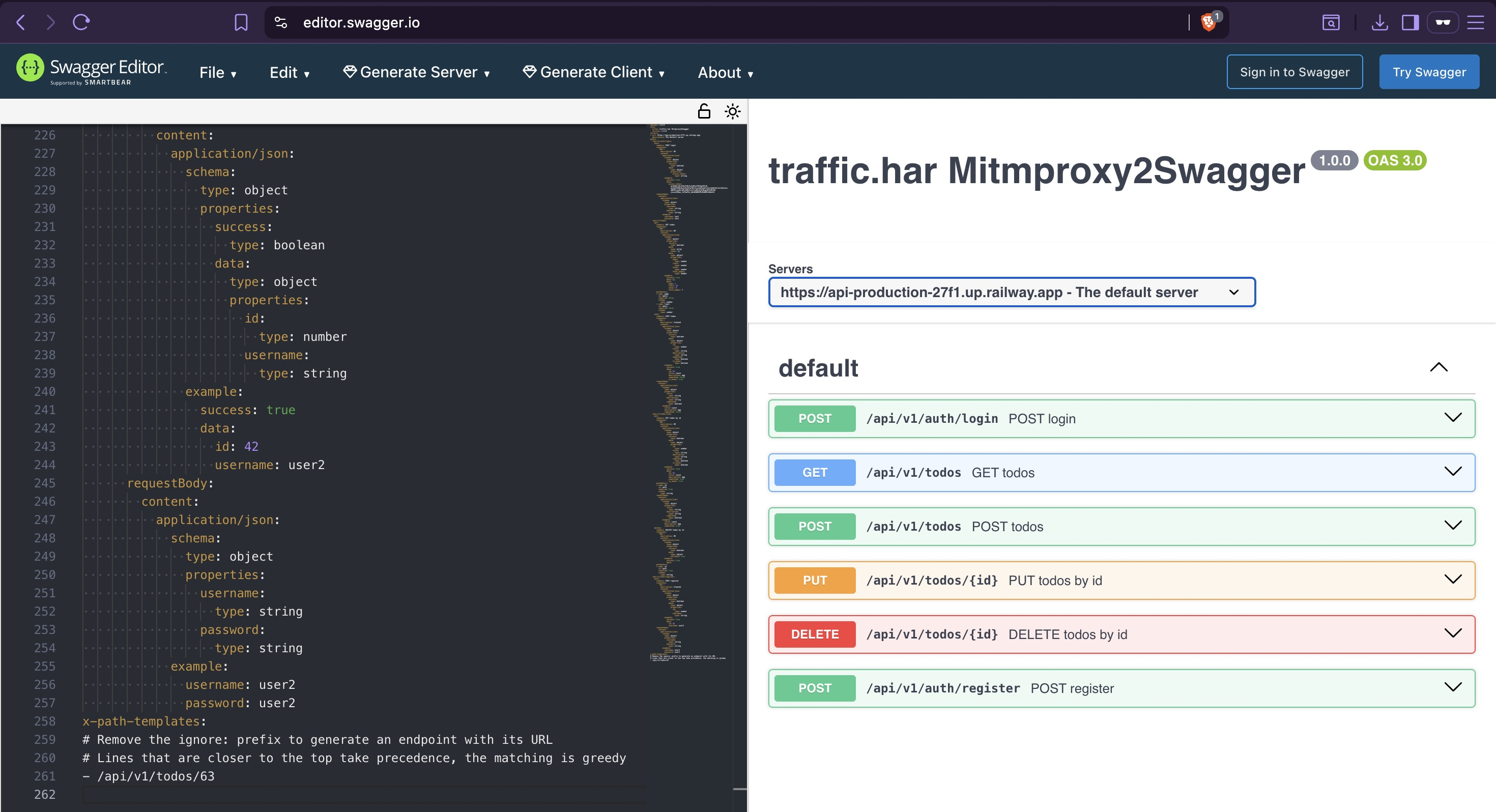1496x812 pixels.
Task: Open the downloads icon in browser toolbar
Action: pyautogui.click(x=1379, y=23)
